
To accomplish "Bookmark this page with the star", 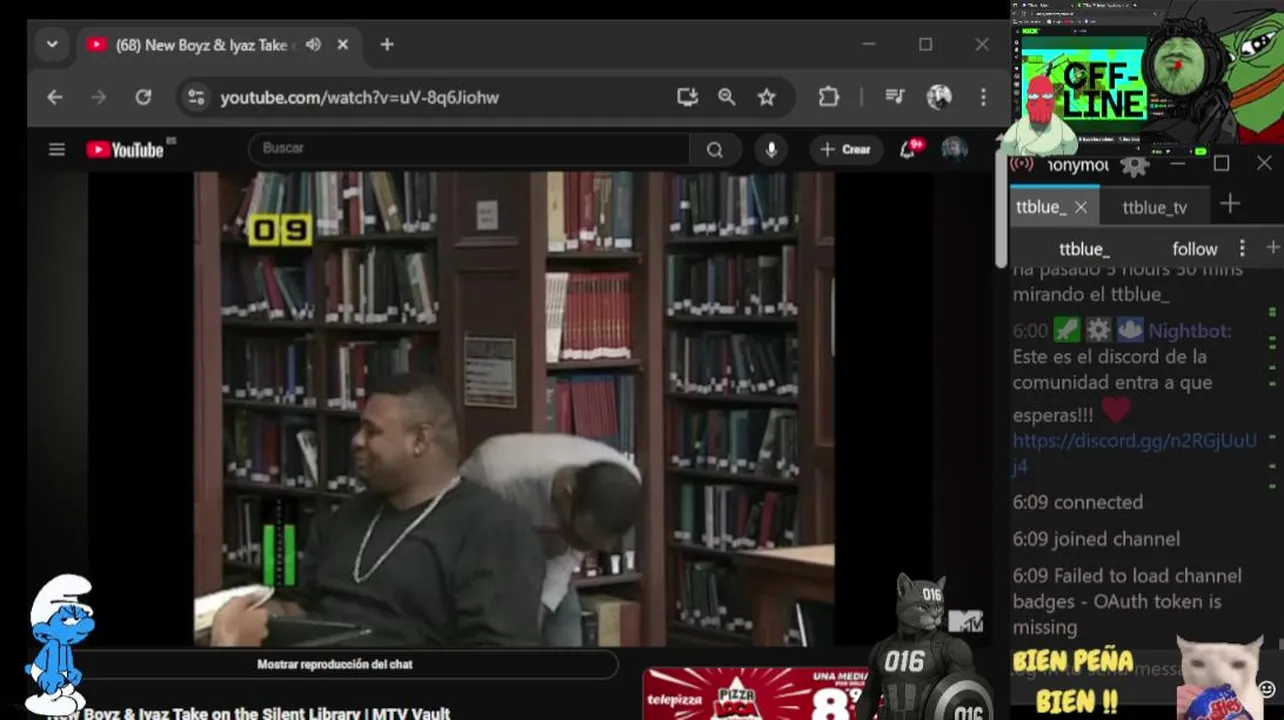I will point(766,97).
